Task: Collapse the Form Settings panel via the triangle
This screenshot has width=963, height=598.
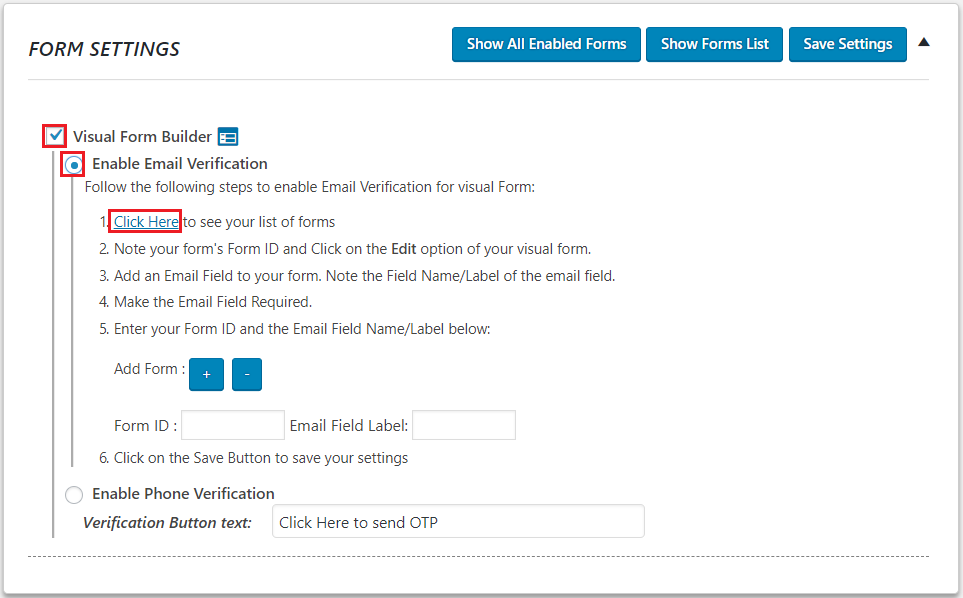Action: pyautogui.click(x=923, y=41)
